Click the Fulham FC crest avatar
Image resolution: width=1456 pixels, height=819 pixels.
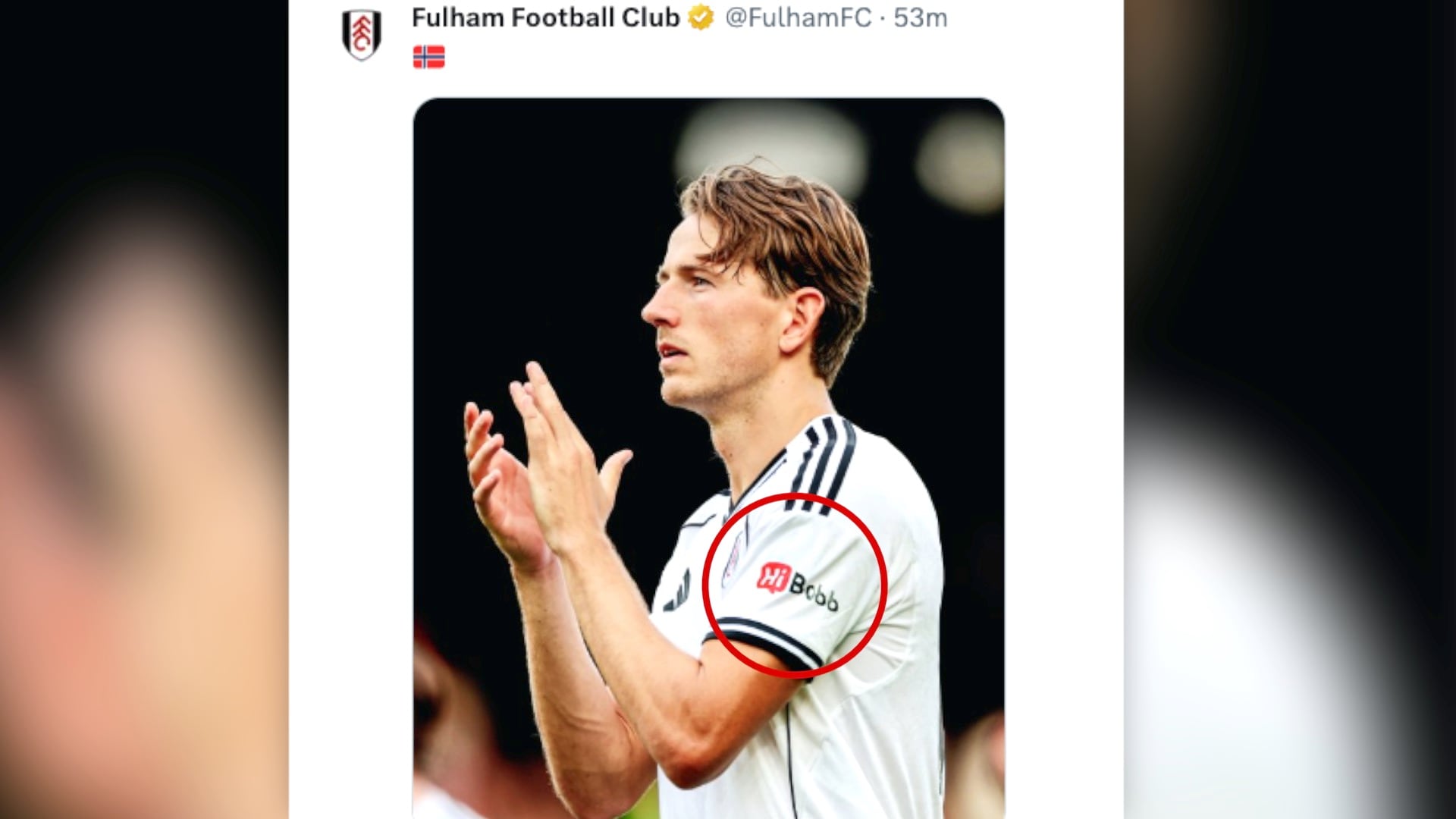point(361,35)
